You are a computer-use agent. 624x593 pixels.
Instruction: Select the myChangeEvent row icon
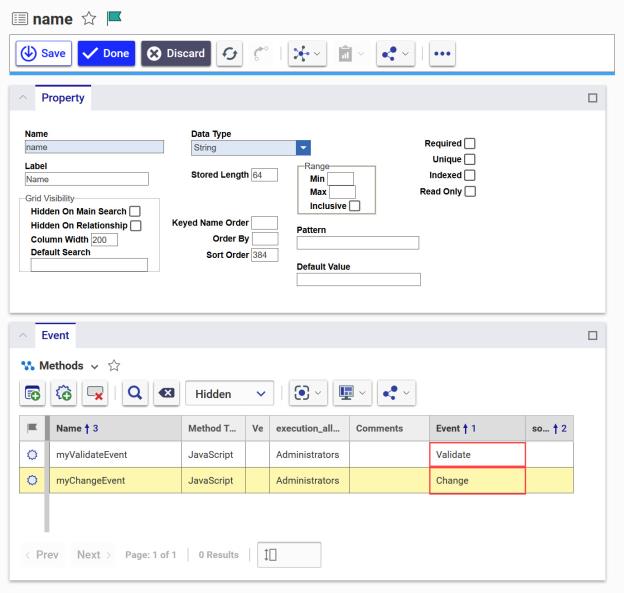[x=32, y=480]
